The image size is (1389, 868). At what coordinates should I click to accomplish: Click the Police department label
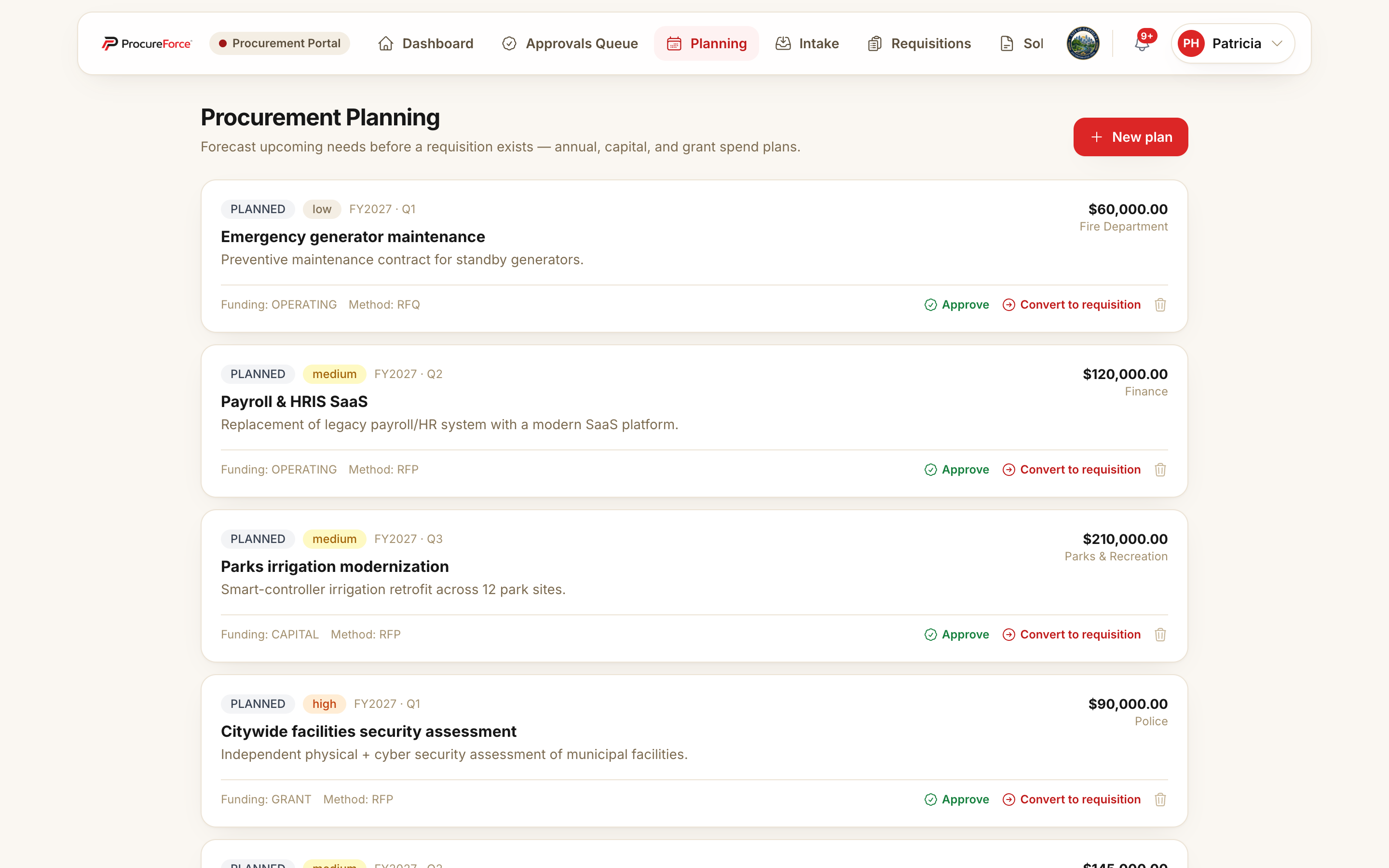click(x=1151, y=721)
